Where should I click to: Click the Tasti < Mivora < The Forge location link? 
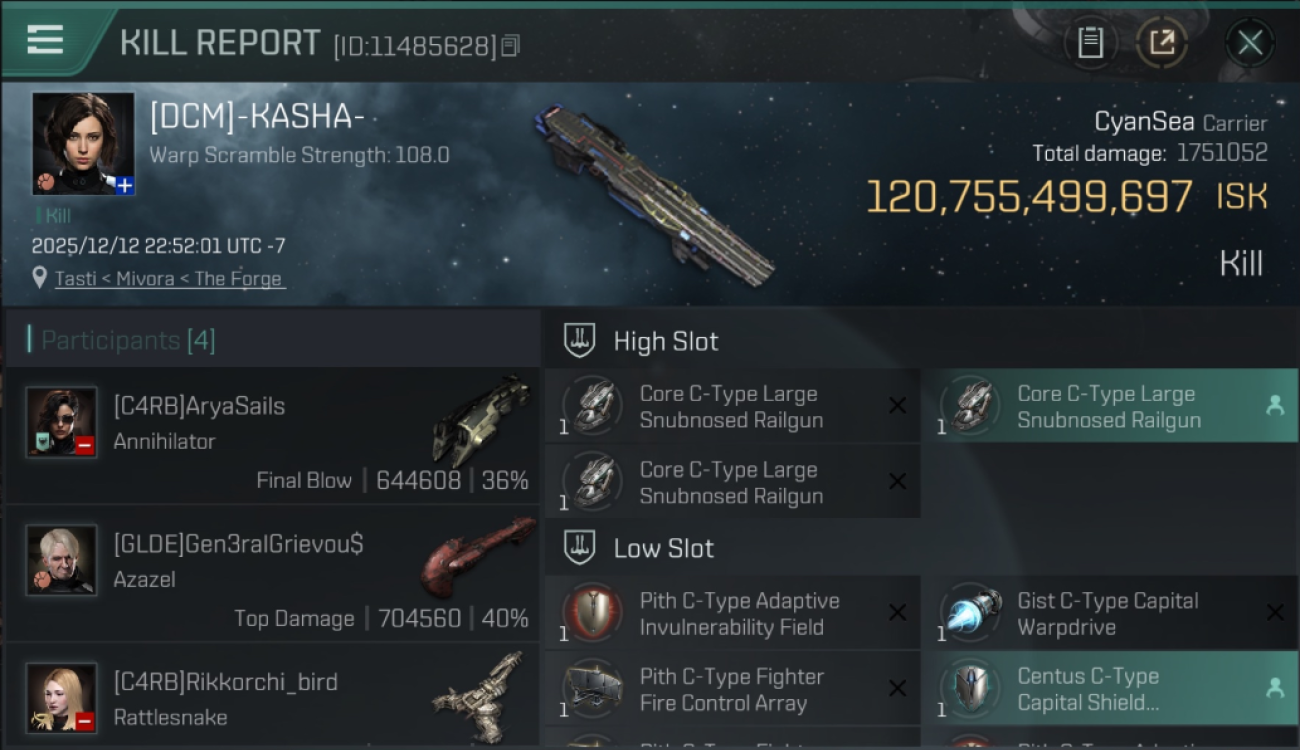tap(170, 279)
